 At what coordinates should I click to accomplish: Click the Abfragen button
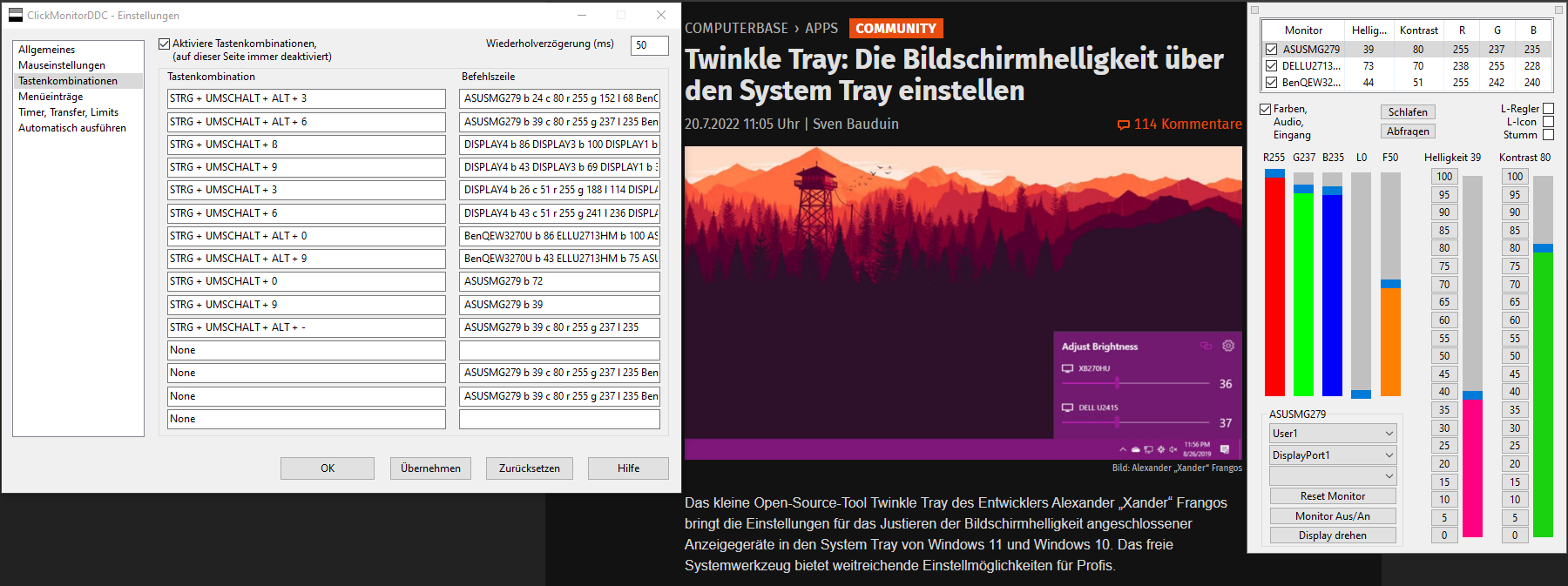tap(1408, 131)
